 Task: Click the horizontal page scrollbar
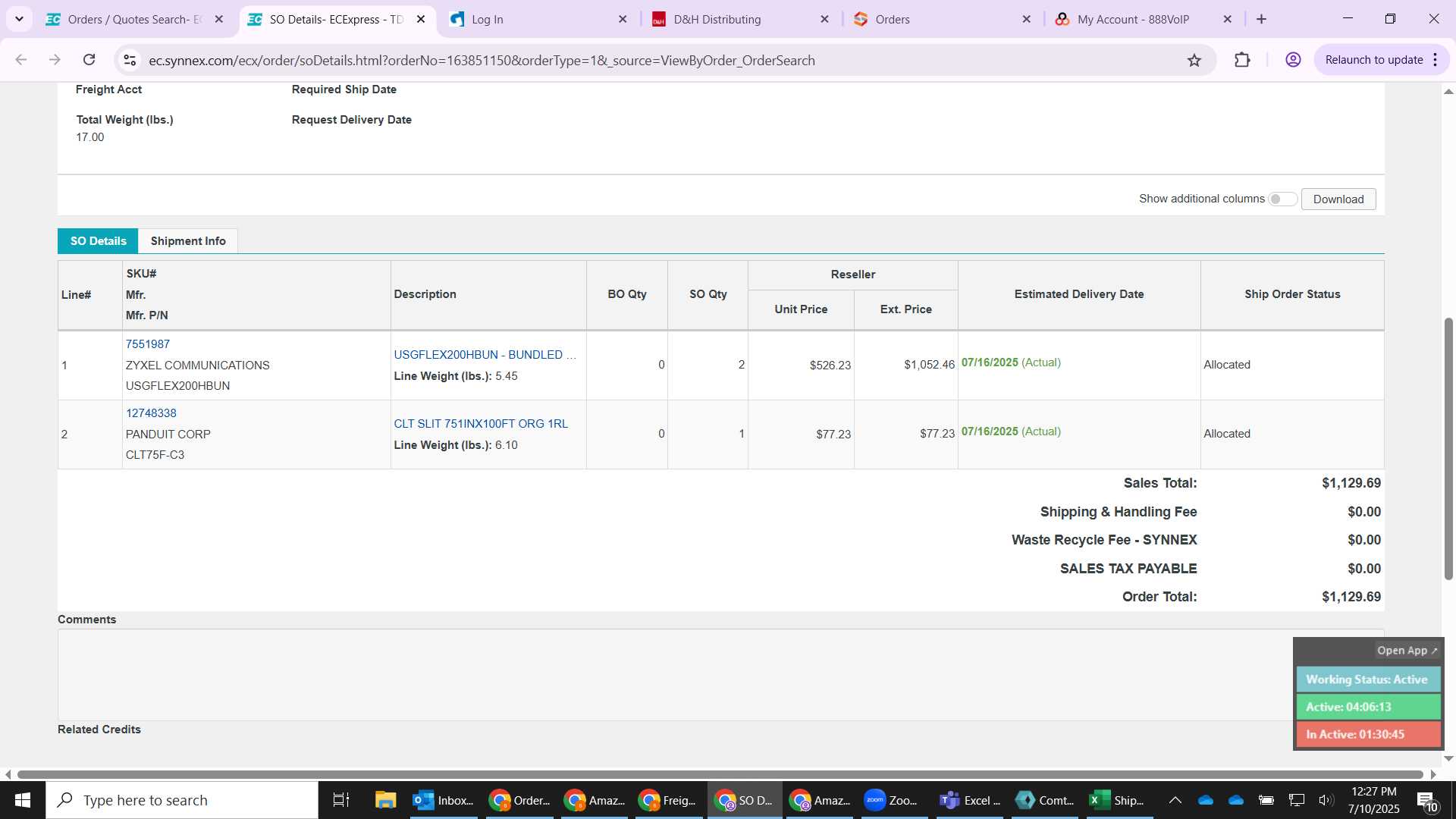tap(720, 774)
